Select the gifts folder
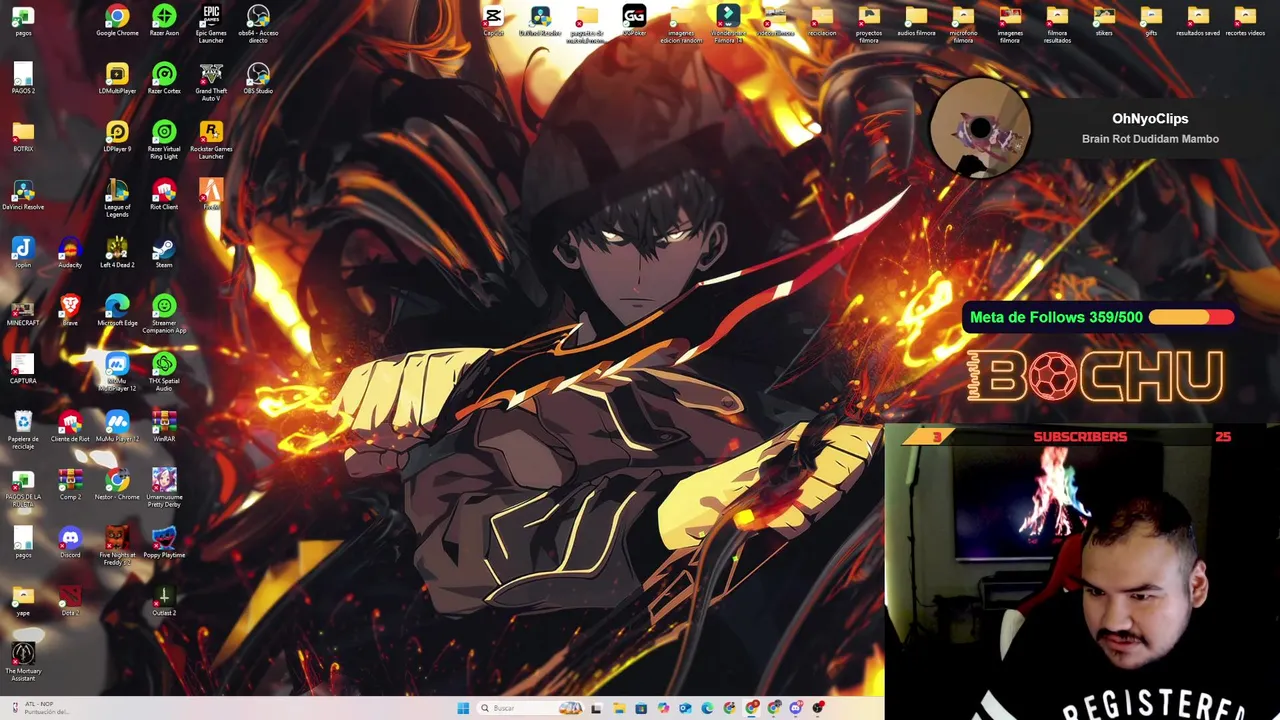 coord(1151,20)
